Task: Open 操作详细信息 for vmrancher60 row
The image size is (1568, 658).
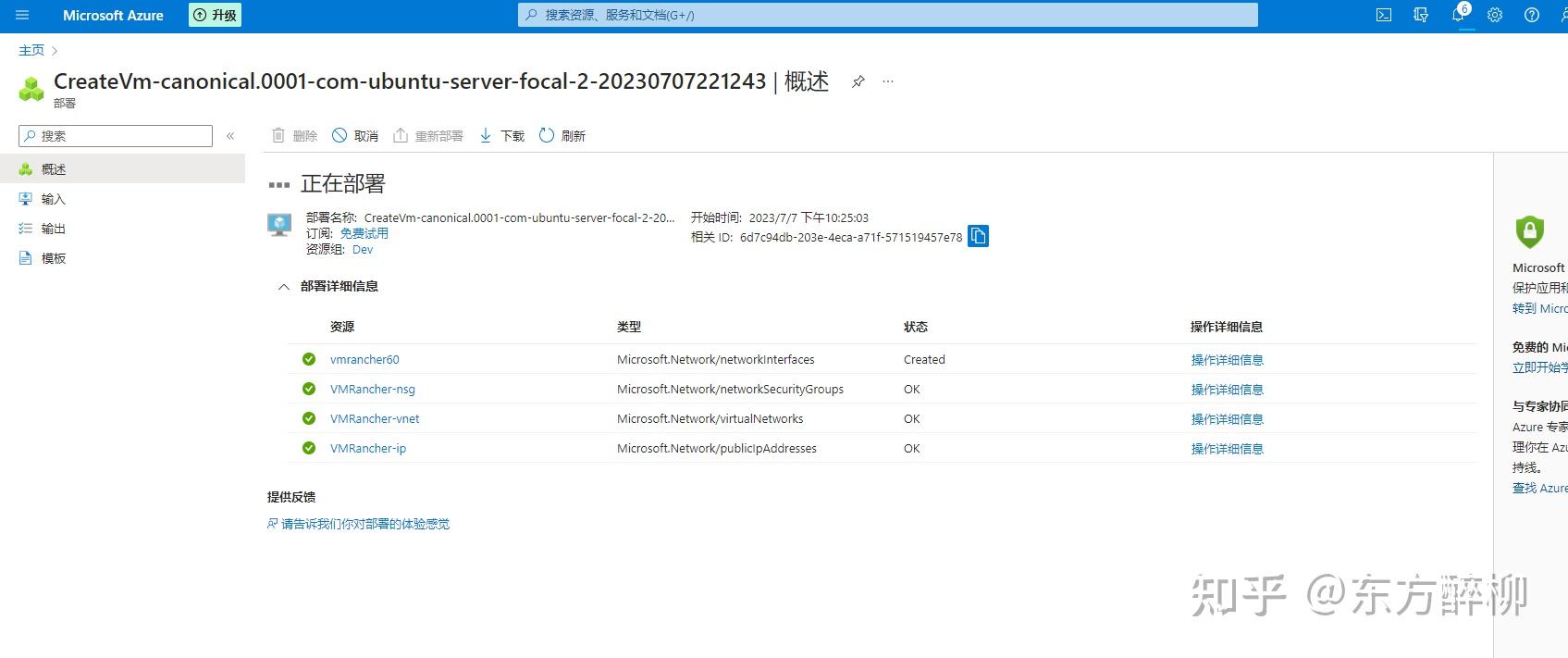Action: pyautogui.click(x=1227, y=360)
